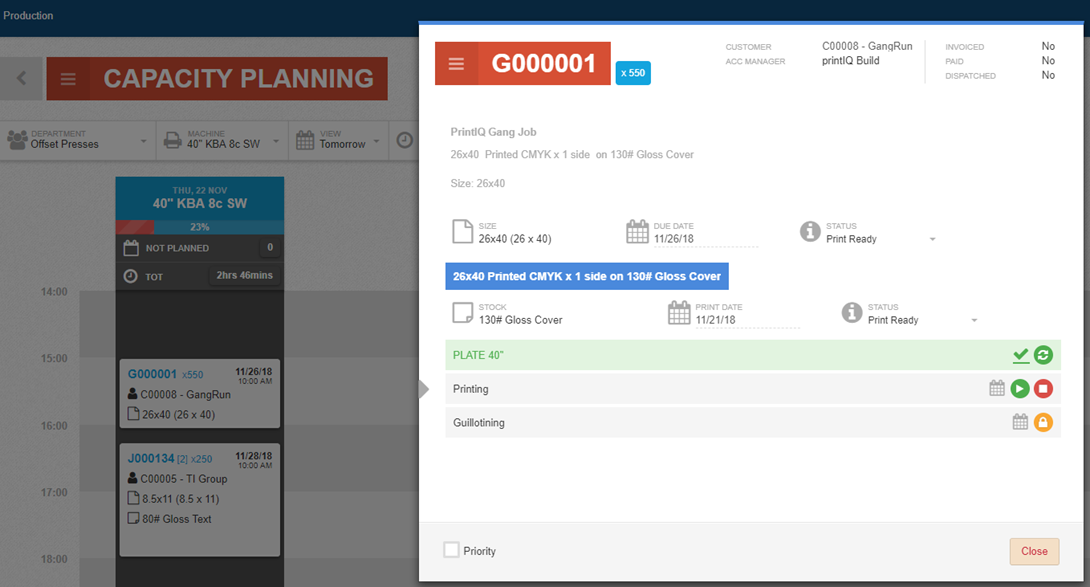This screenshot has width=1090, height=587.
Task: Click the Close button
Action: [1034, 552]
